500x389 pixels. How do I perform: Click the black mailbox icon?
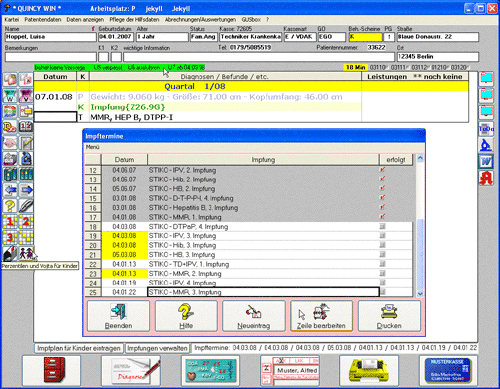(x=10, y=254)
